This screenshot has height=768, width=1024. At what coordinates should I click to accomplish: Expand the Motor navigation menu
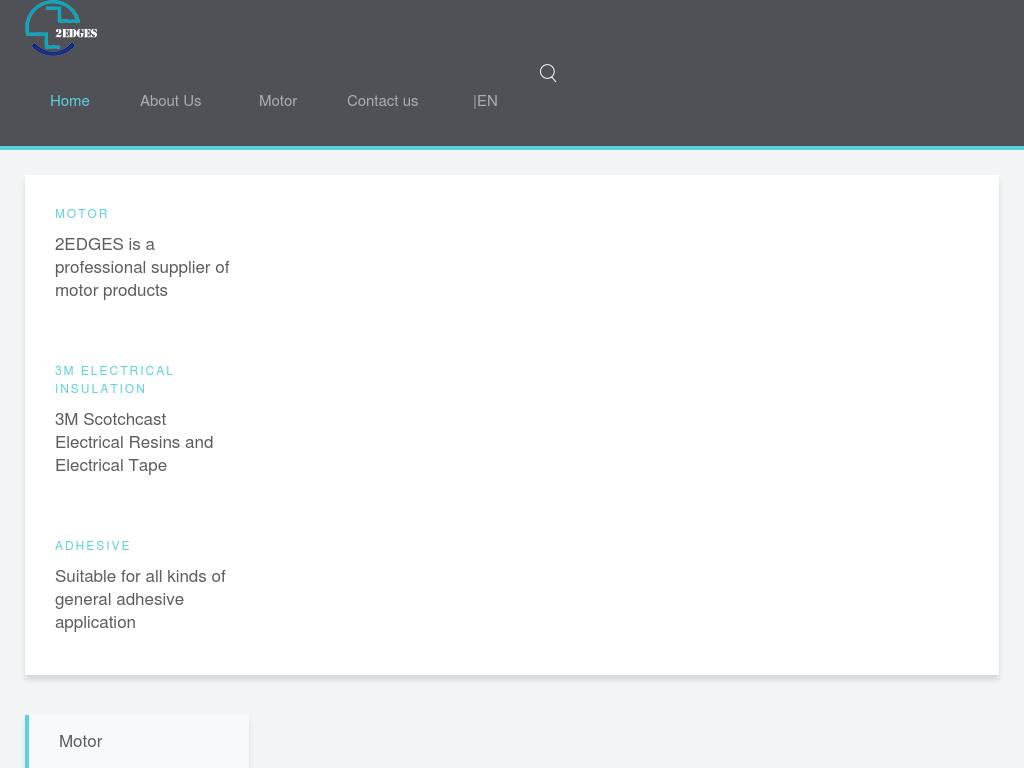(x=277, y=101)
